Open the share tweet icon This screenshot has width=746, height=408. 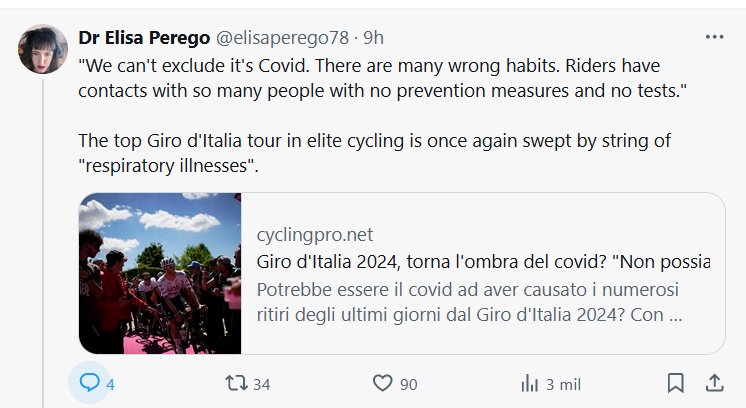[x=715, y=383]
